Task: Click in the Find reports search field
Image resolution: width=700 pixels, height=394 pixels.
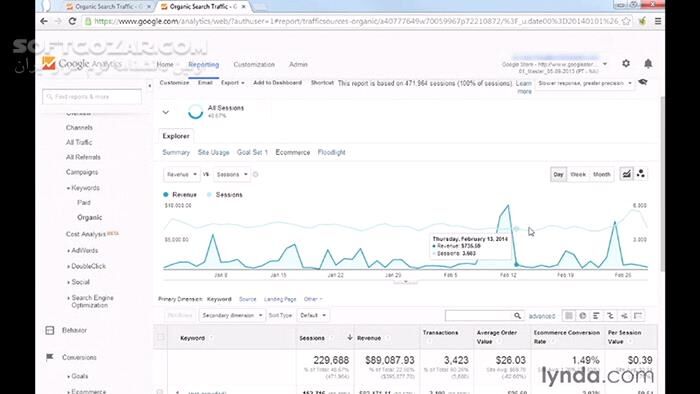Action: [92, 96]
